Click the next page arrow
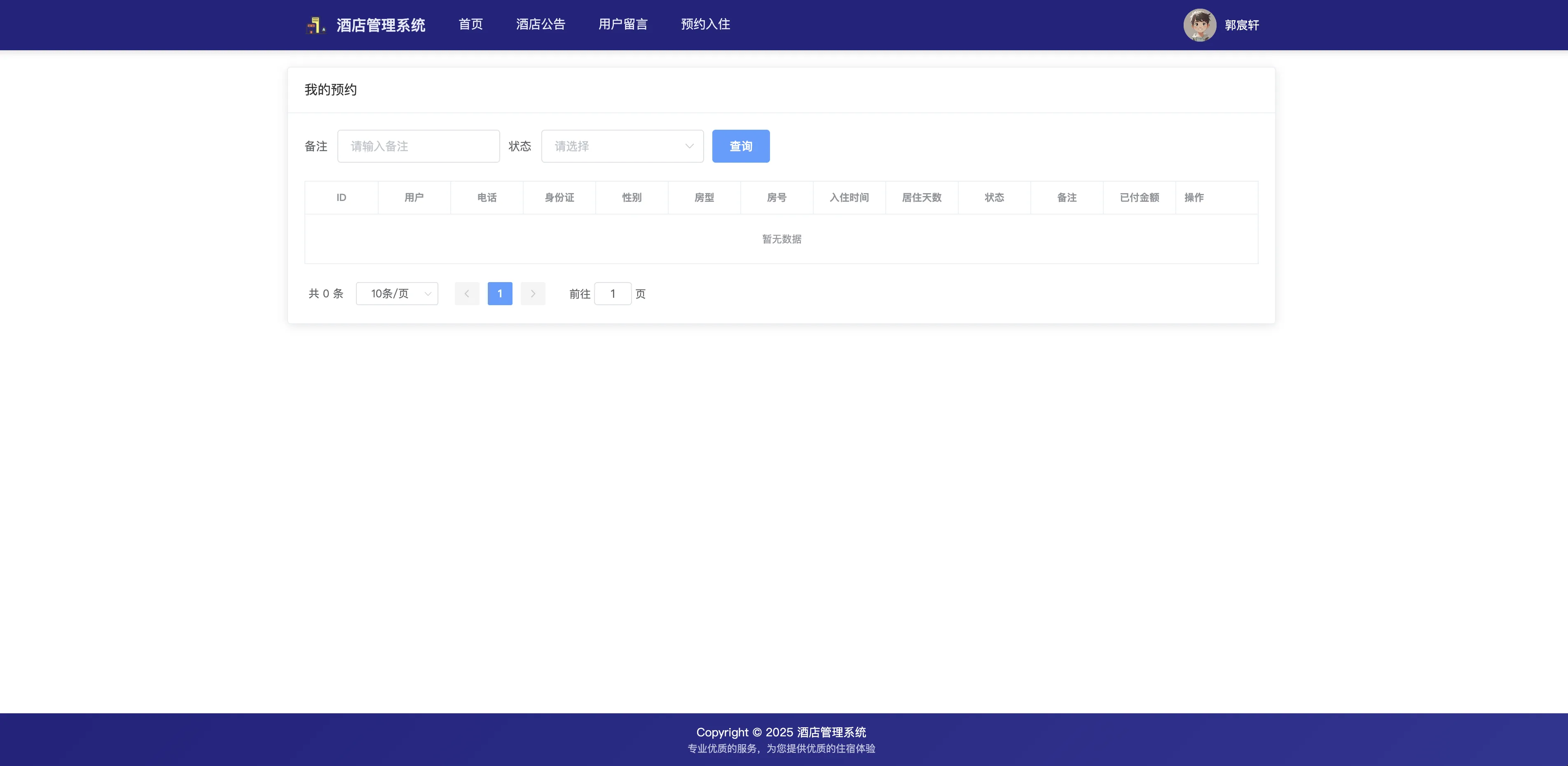The height and width of the screenshot is (766, 1568). [x=533, y=294]
